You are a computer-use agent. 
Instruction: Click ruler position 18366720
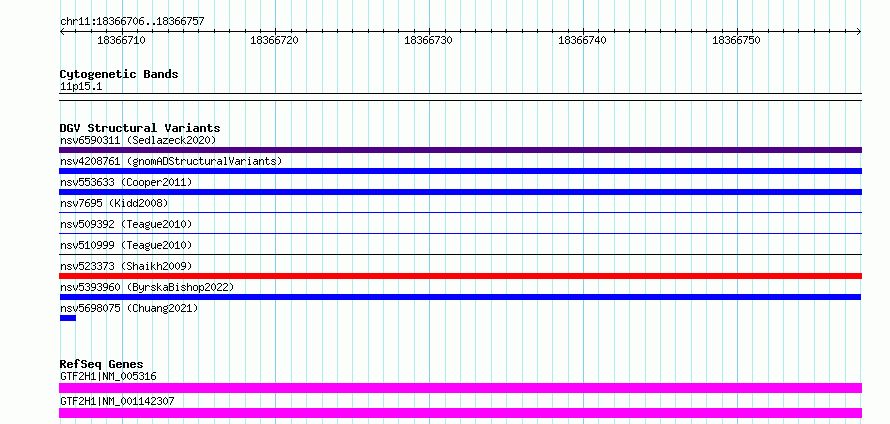(275, 40)
